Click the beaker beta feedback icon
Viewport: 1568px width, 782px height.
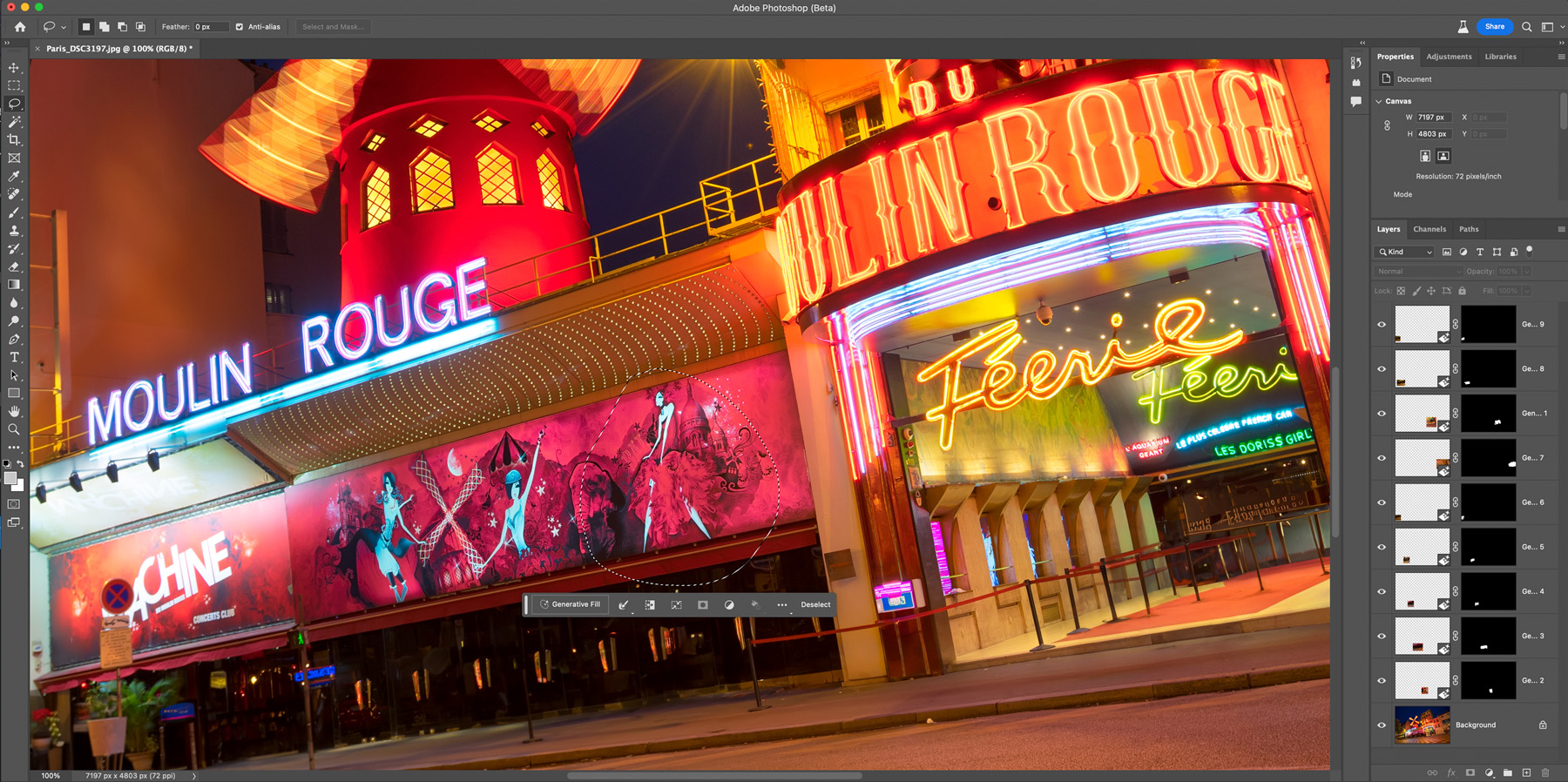coord(1463,27)
